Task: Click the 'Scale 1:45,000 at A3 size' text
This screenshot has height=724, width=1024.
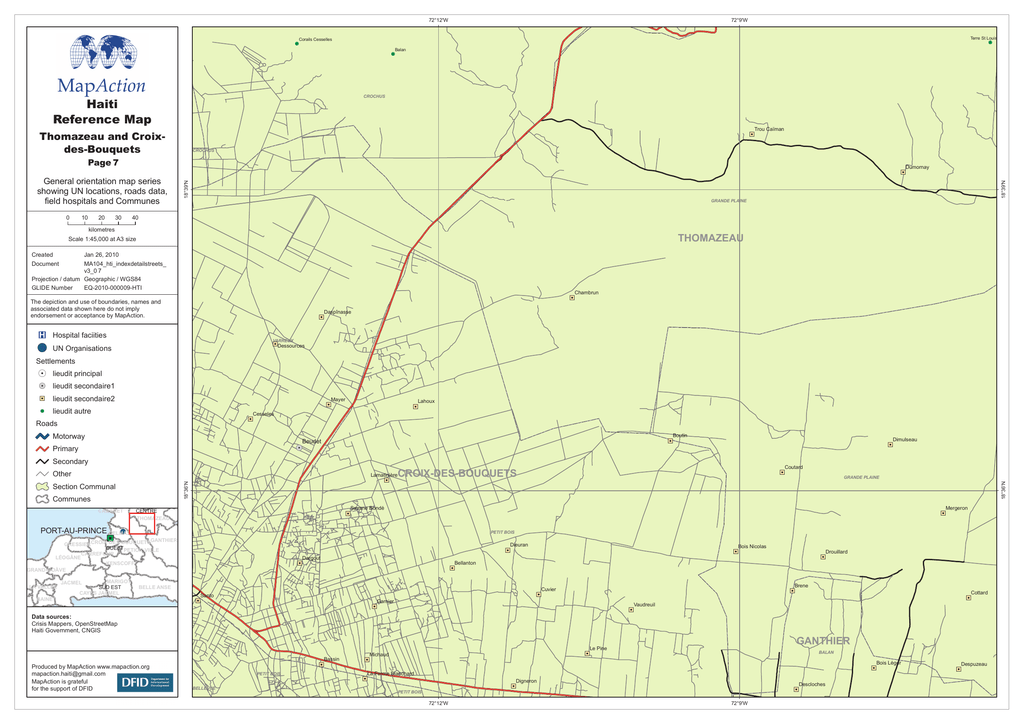Action: click(103, 239)
